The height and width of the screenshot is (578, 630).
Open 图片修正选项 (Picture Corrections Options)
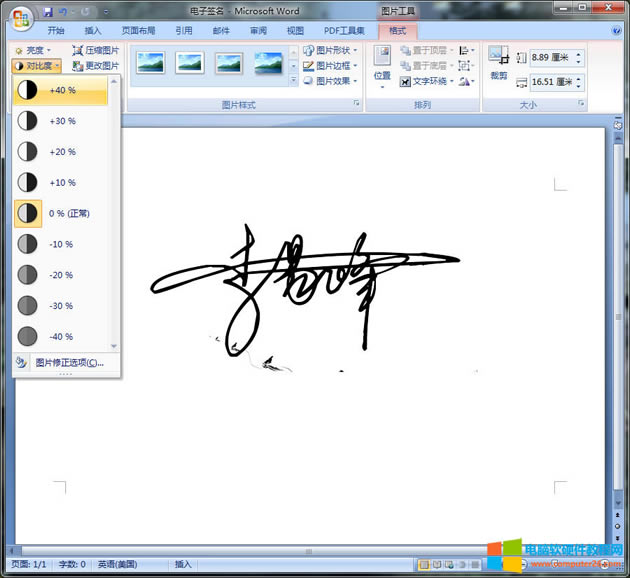click(x=68, y=362)
